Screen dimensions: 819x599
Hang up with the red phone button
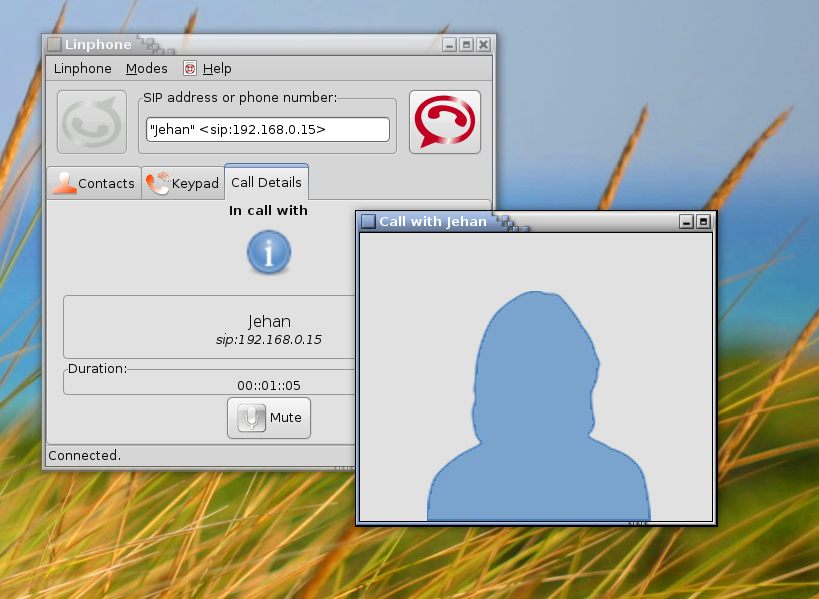(444, 122)
